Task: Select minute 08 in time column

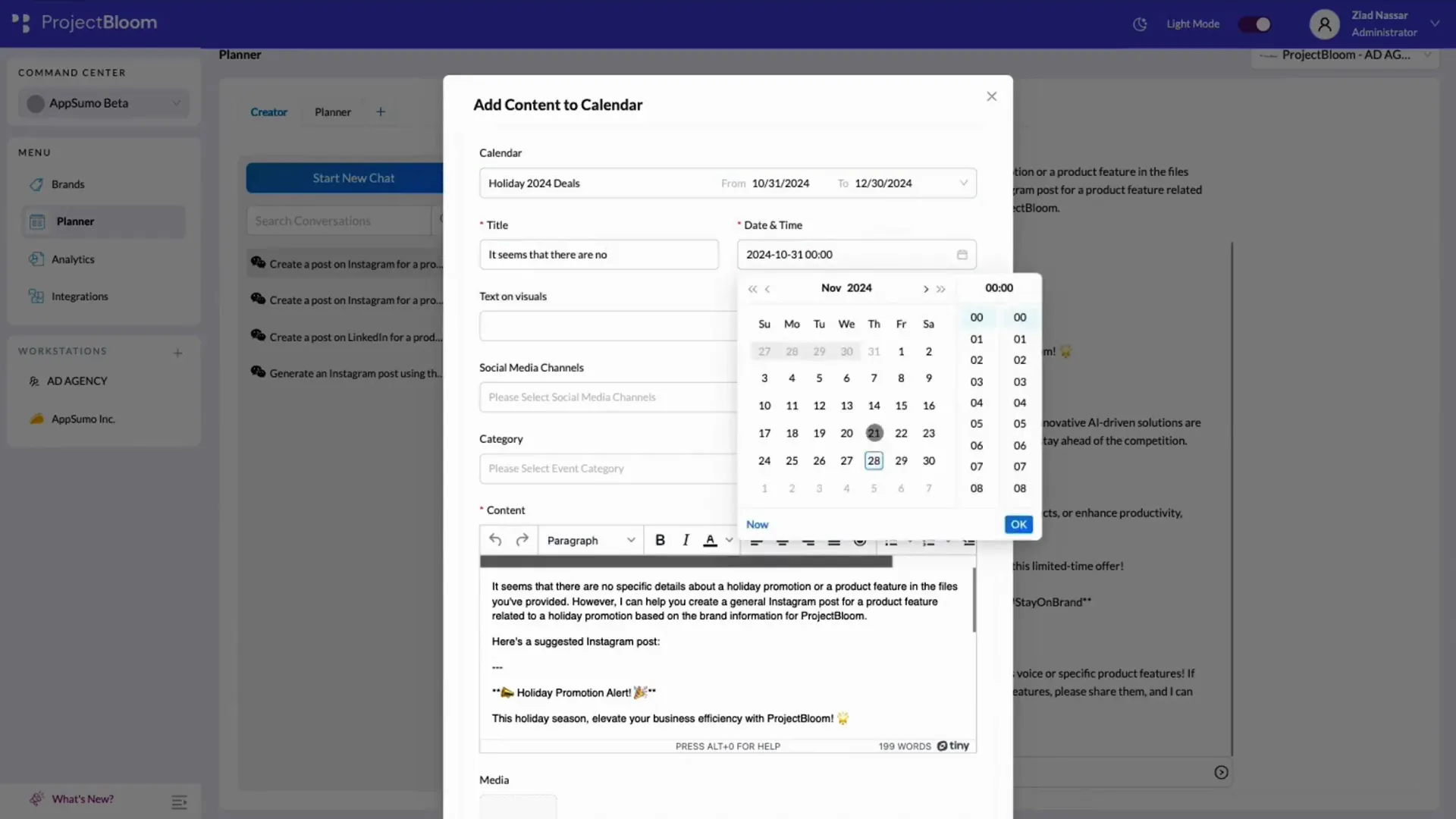Action: coord(1020,488)
